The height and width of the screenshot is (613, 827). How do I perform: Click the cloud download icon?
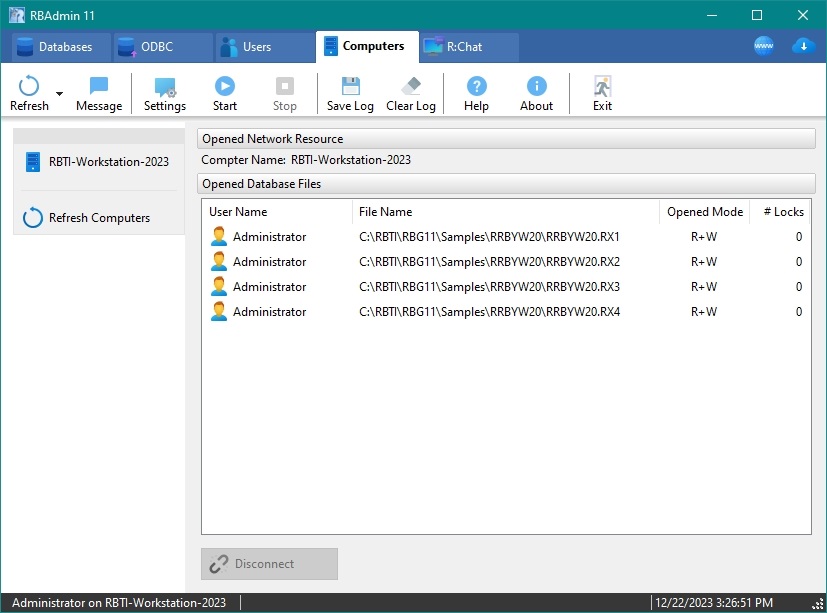(x=803, y=46)
